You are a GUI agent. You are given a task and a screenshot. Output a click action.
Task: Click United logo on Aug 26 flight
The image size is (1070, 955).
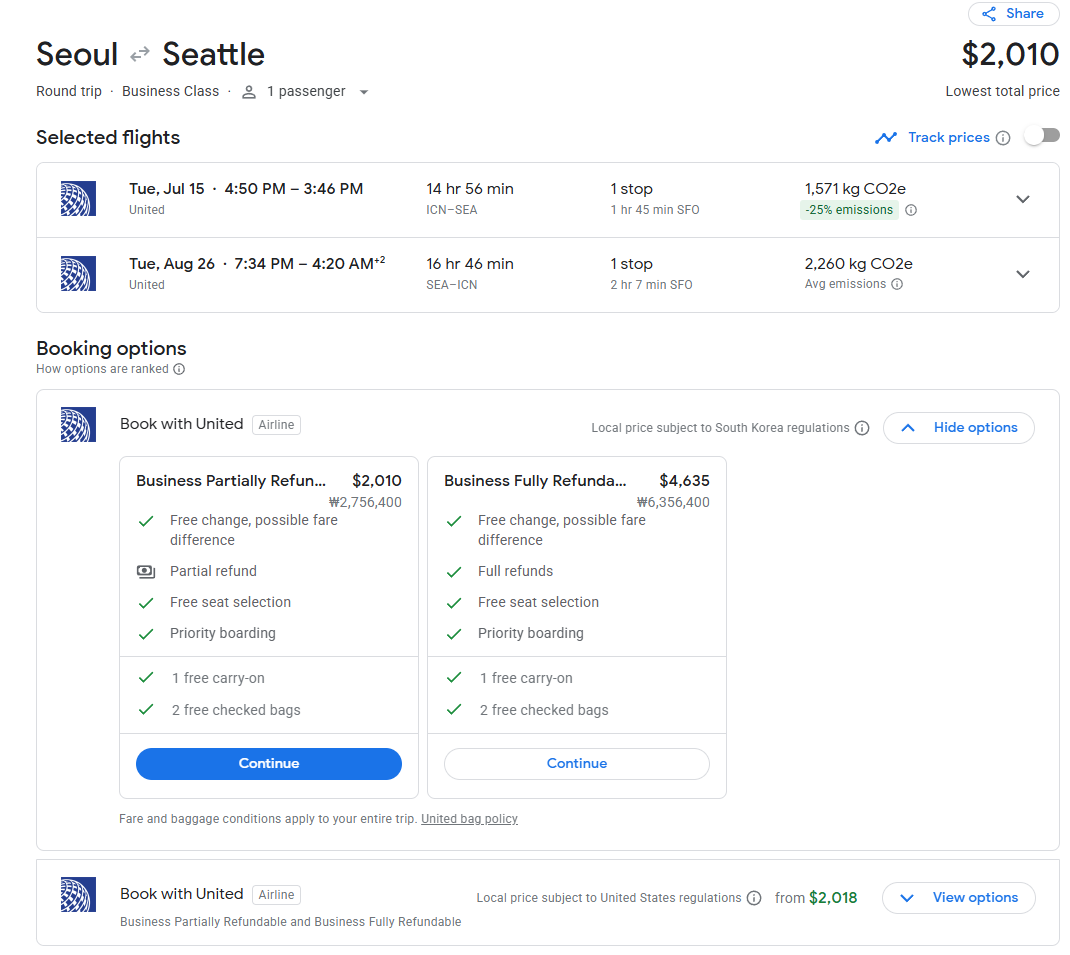tap(78, 274)
